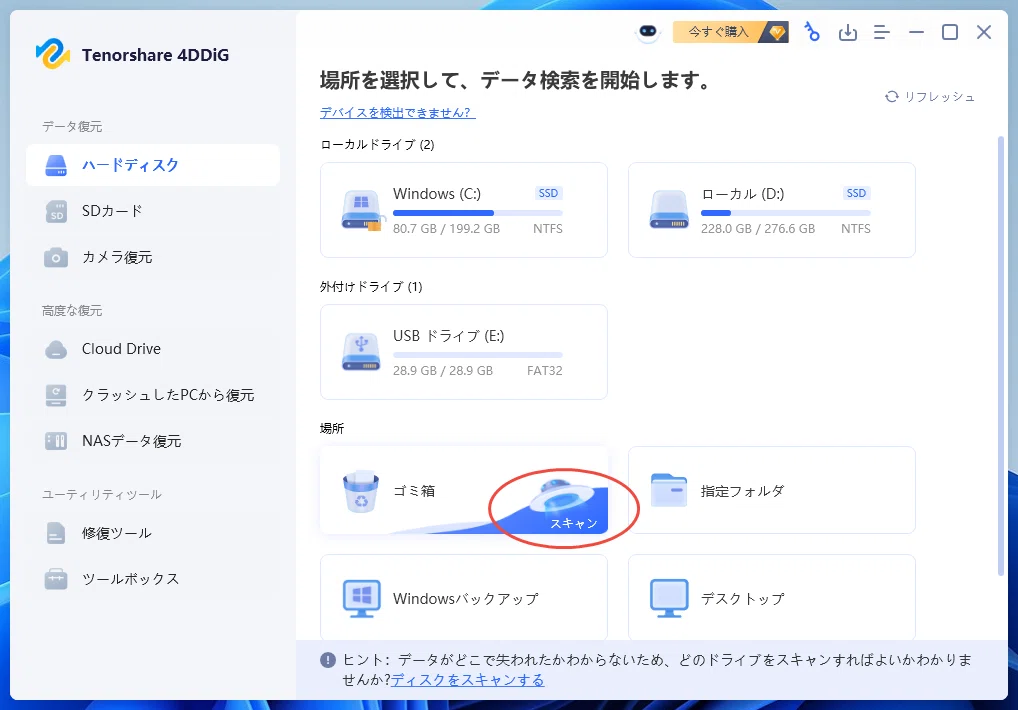Viewport: 1018px width, 710px height.
Task: Click the 28.9 GB / 28.9 GB text
Action: click(x=443, y=371)
